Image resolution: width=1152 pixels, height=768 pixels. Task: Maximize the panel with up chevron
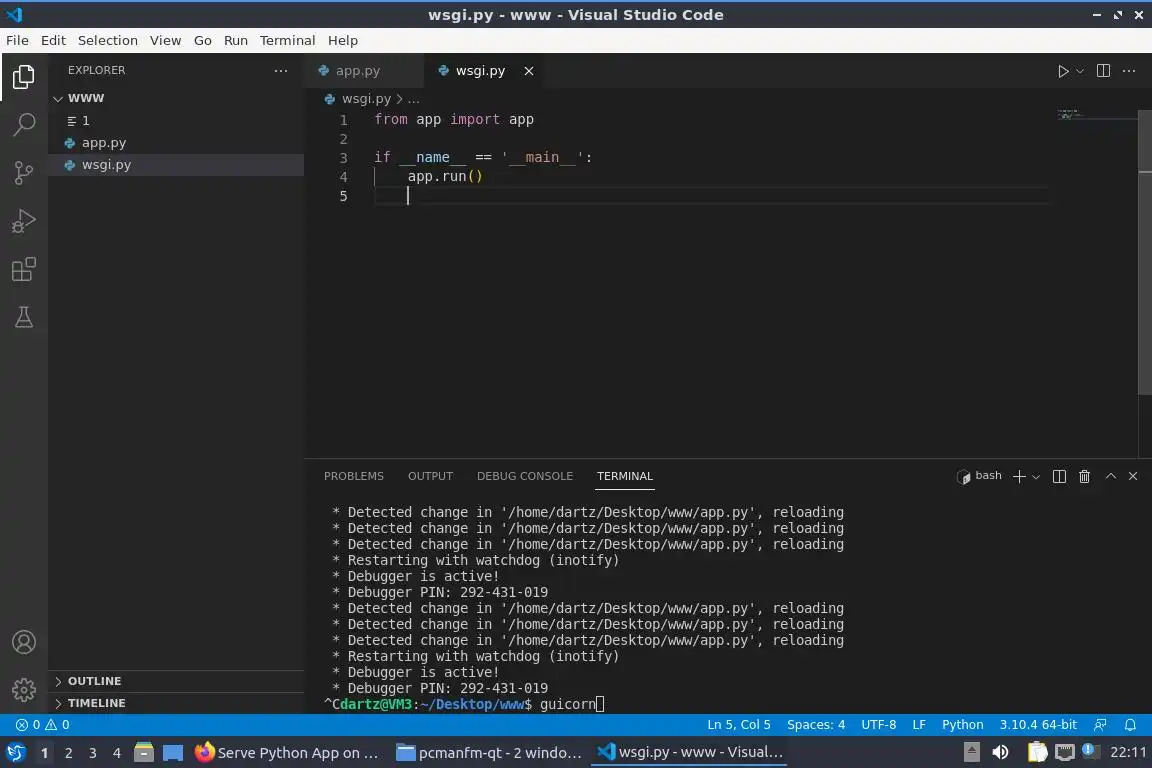[x=1111, y=476]
